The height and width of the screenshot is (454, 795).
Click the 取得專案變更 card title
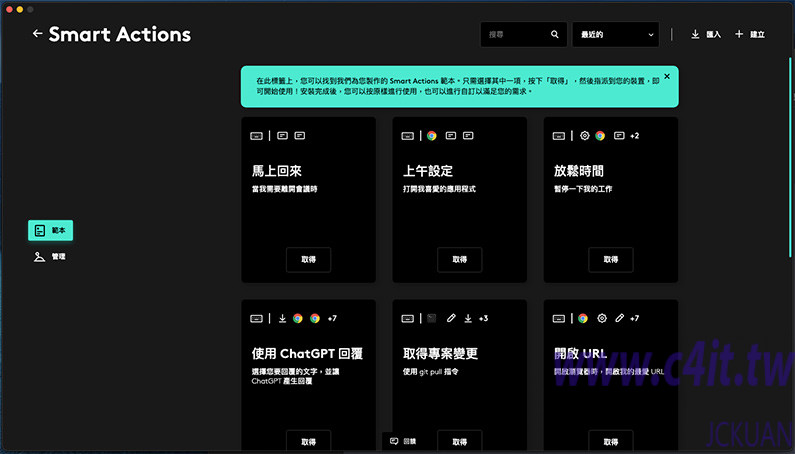click(x=440, y=354)
